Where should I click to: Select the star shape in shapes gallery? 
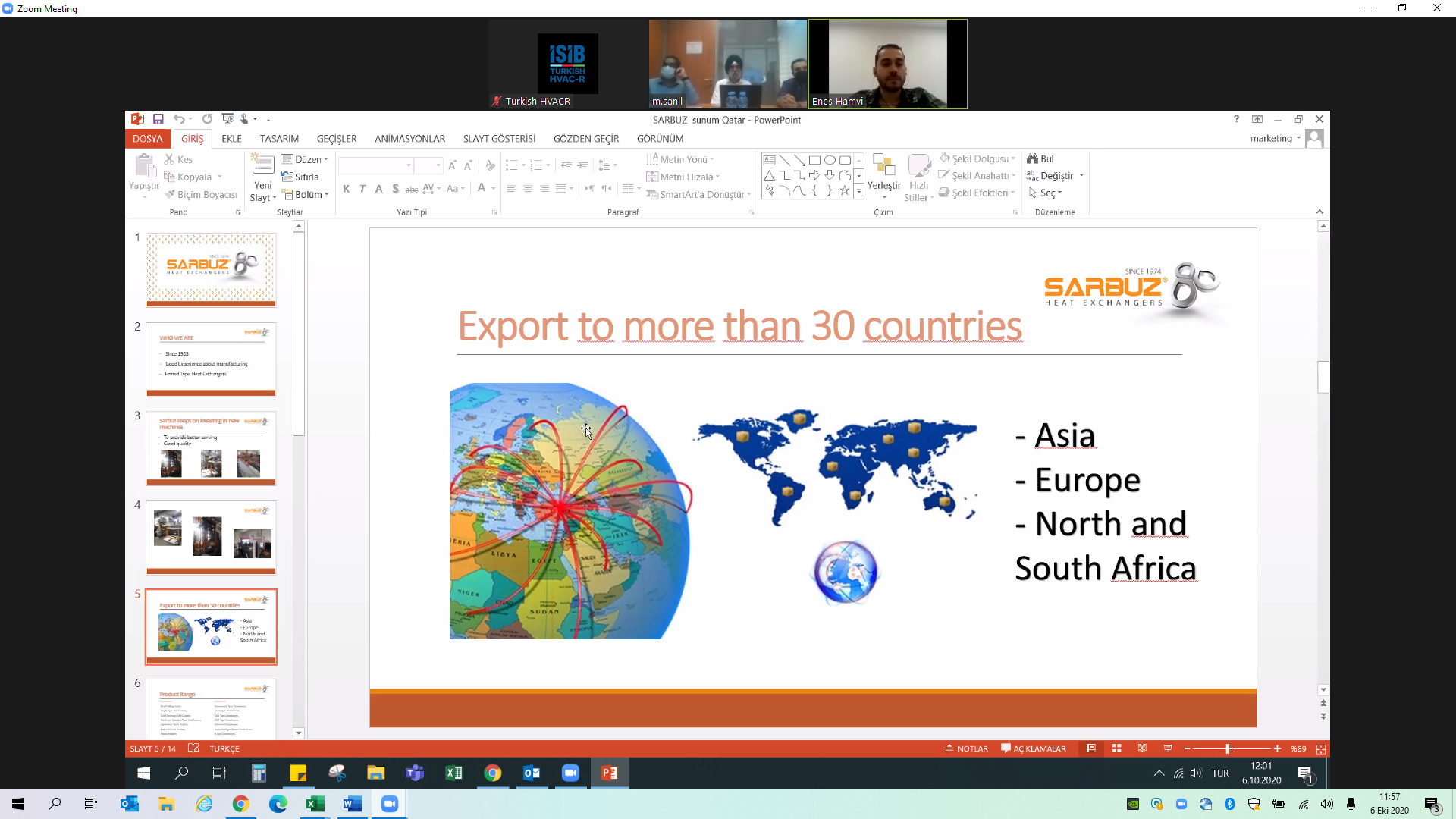pyautogui.click(x=844, y=190)
